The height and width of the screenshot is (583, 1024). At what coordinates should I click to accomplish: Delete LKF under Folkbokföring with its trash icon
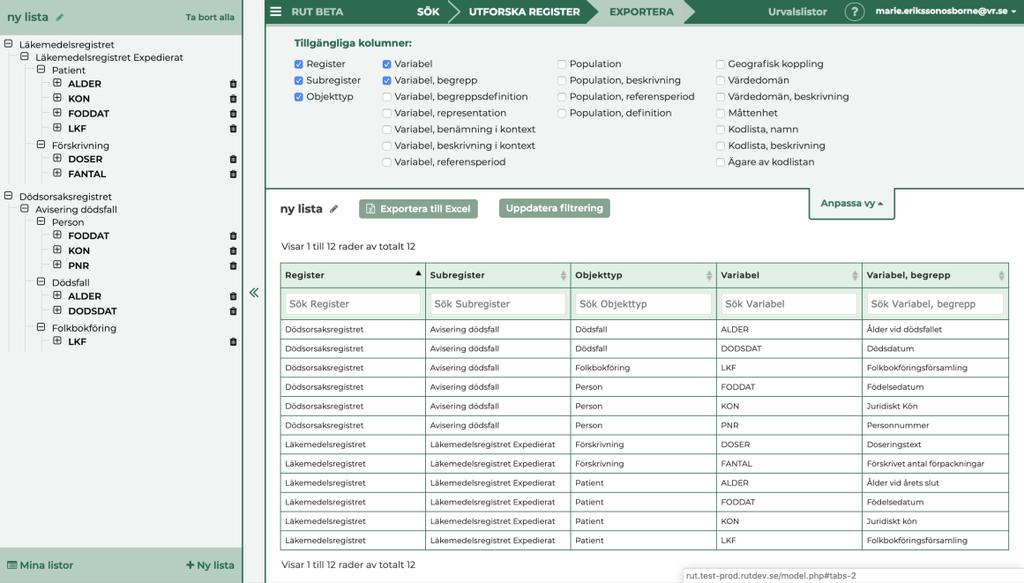coord(233,342)
